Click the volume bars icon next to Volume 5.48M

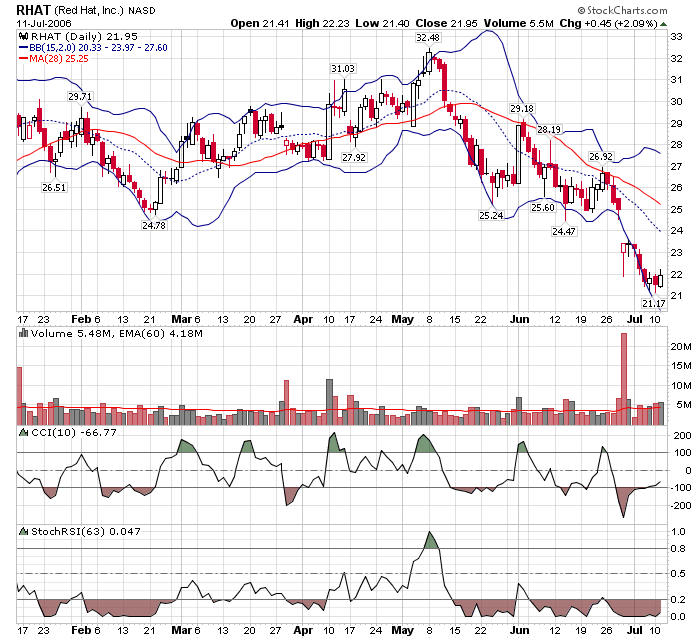[23, 333]
